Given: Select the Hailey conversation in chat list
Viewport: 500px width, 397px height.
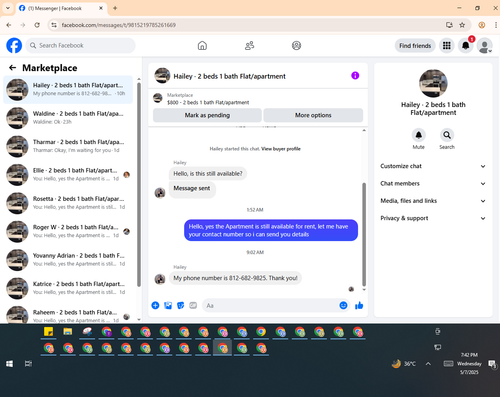Looking at the screenshot, I should coord(68,89).
